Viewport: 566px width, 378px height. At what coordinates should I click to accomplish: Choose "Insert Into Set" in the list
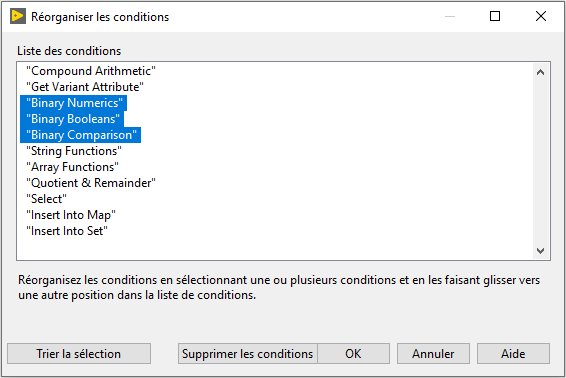(67, 231)
